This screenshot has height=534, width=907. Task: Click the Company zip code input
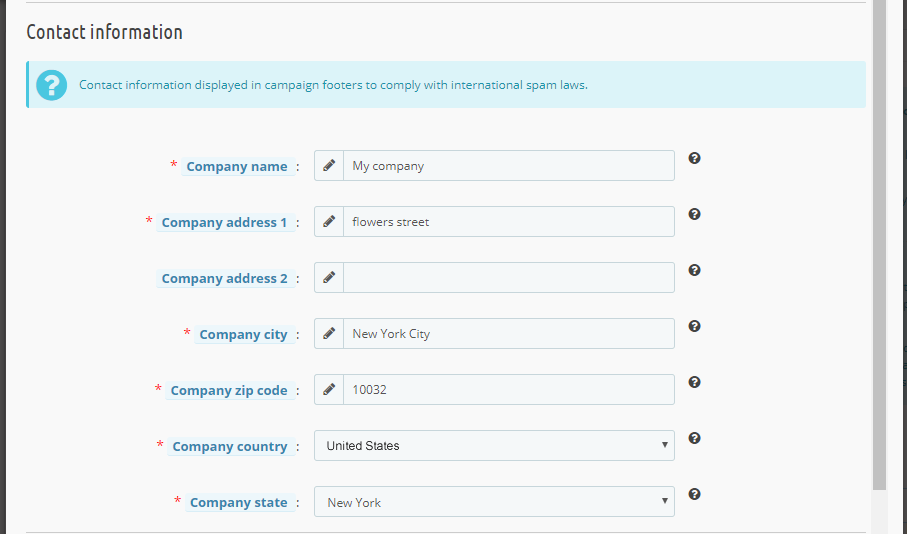tap(508, 389)
